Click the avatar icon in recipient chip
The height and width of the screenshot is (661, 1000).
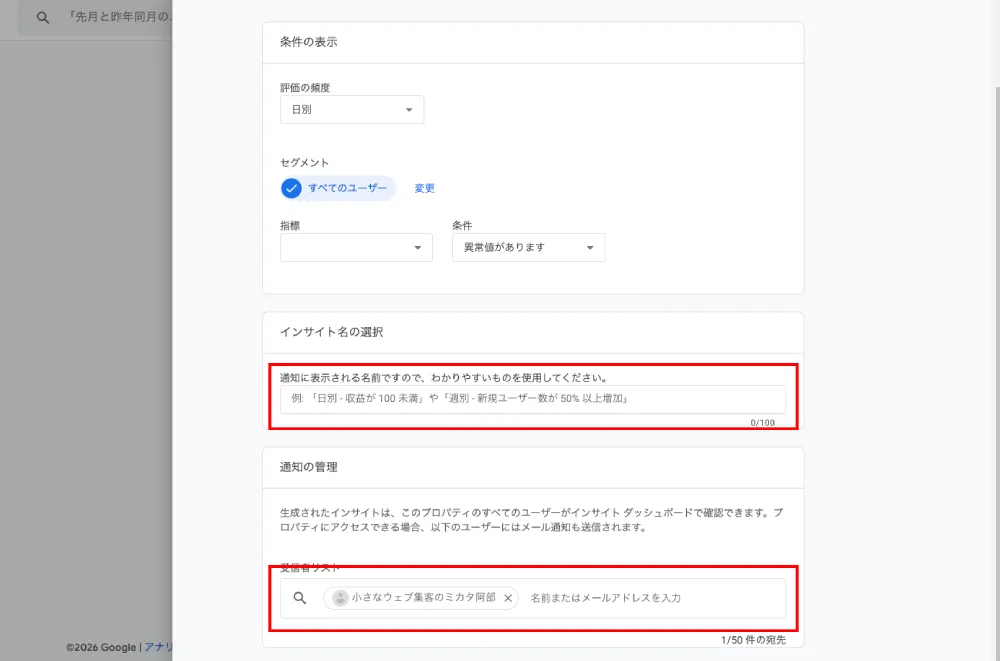pyautogui.click(x=341, y=598)
